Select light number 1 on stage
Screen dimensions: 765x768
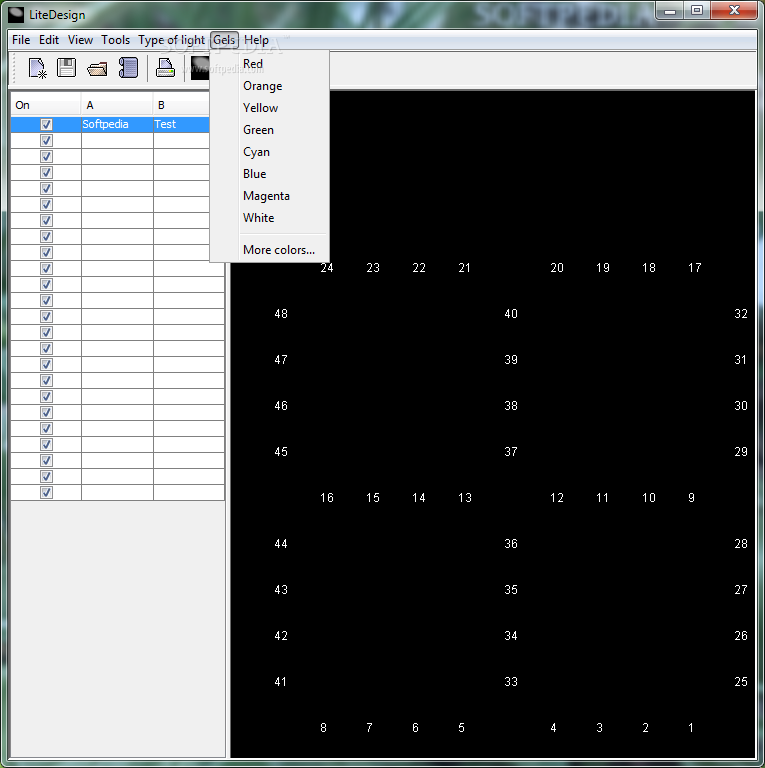coord(691,728)
